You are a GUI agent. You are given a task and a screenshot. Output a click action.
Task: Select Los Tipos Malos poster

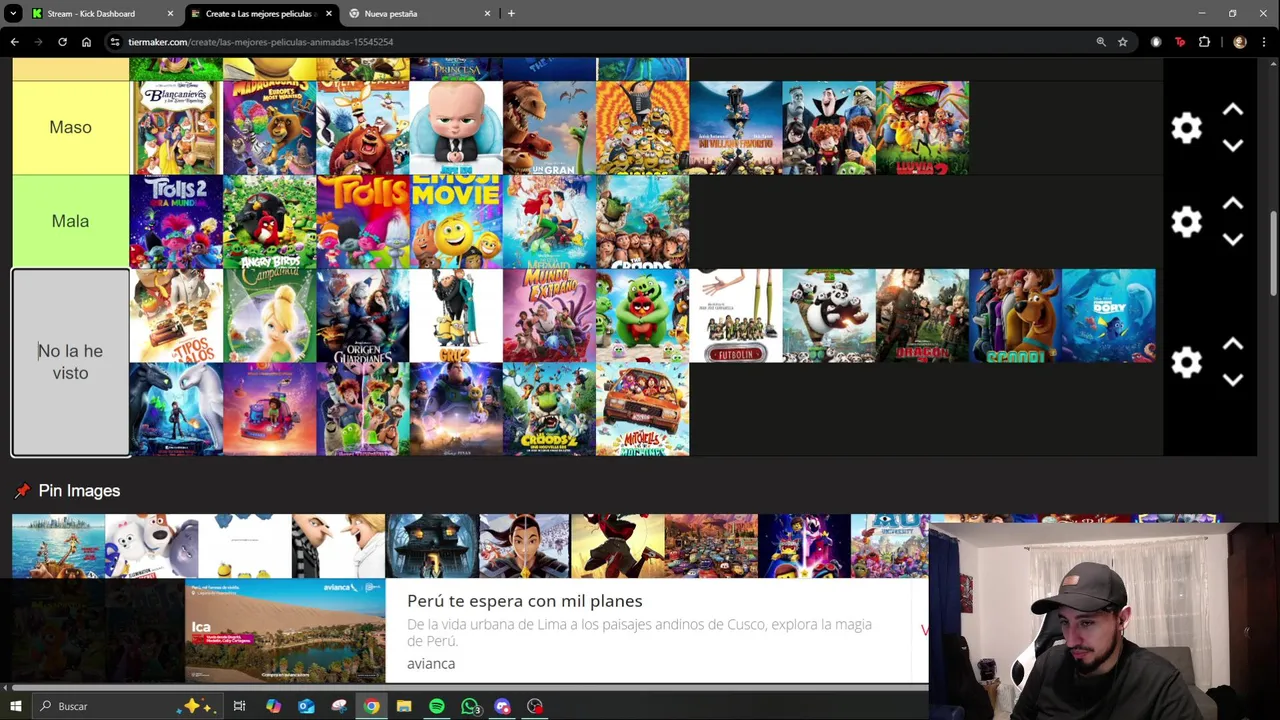point(176,315)
